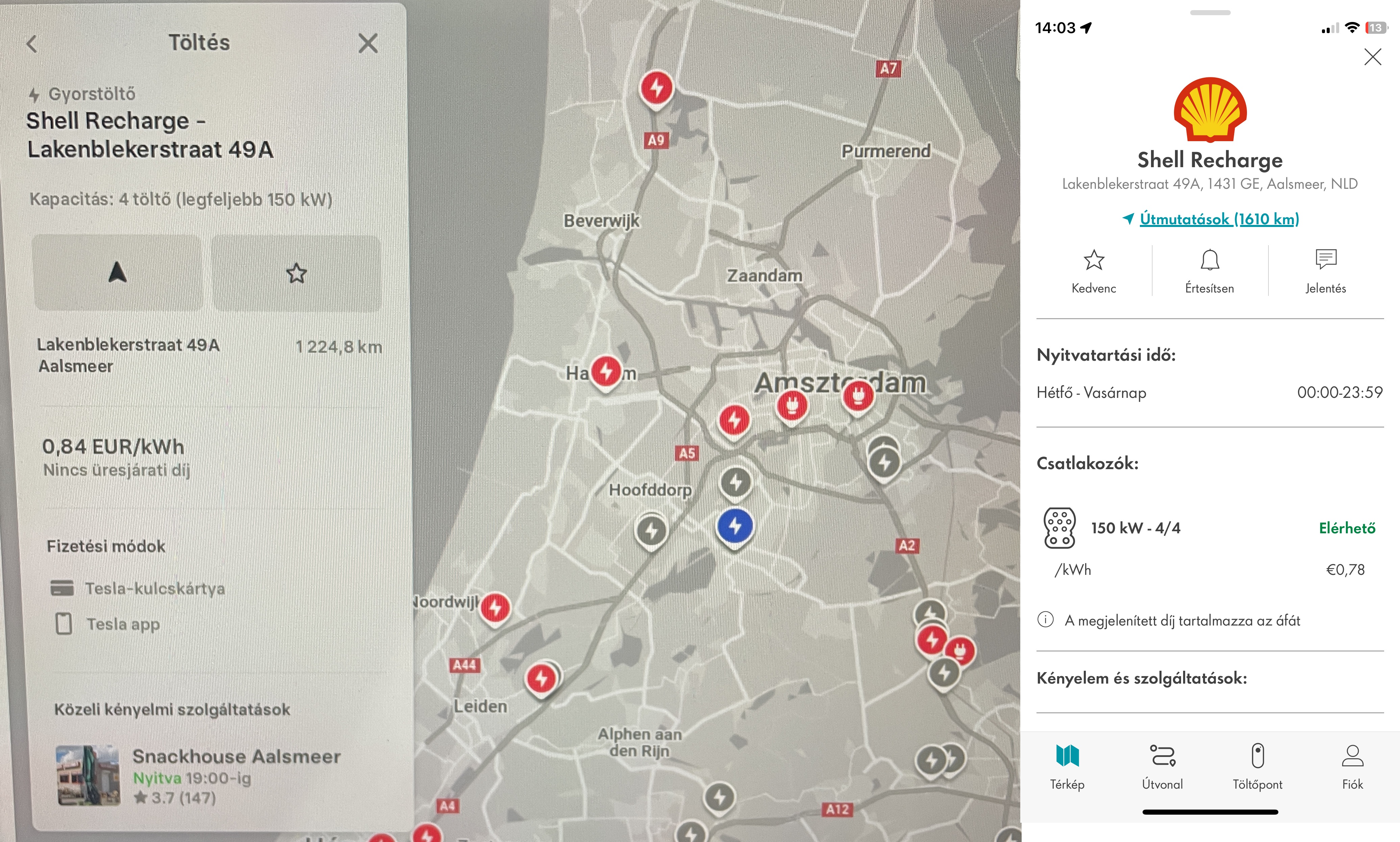Open Snackhouse Aalsmeer thumbnail image
The image size is (1400, 842).
point(88,775)
